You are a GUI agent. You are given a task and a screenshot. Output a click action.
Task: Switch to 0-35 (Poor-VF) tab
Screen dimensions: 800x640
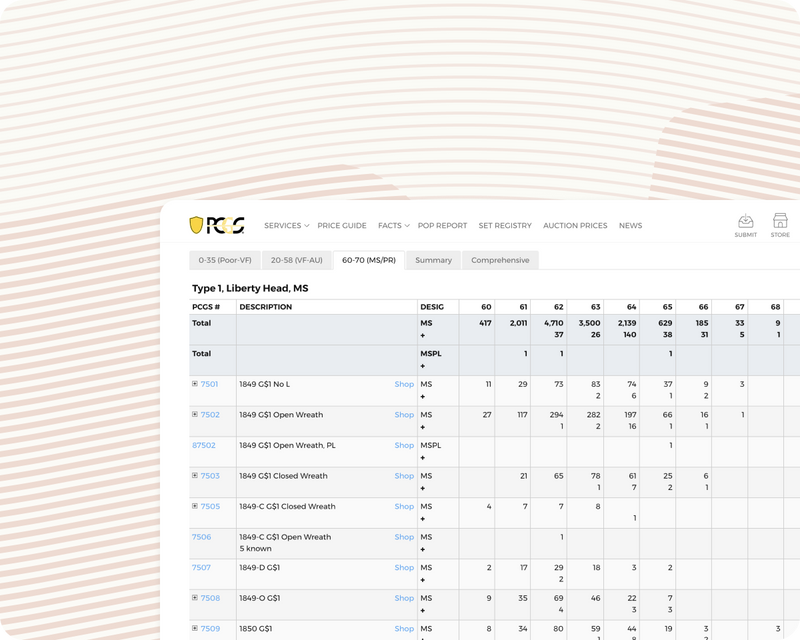point(225,260)
